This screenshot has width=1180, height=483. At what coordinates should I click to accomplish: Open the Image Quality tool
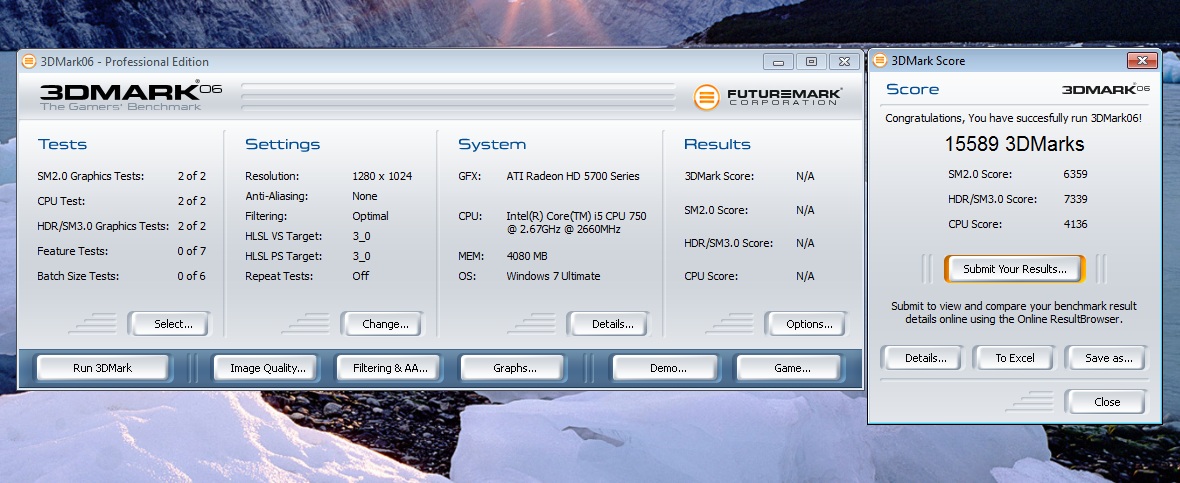coord(266,368)
